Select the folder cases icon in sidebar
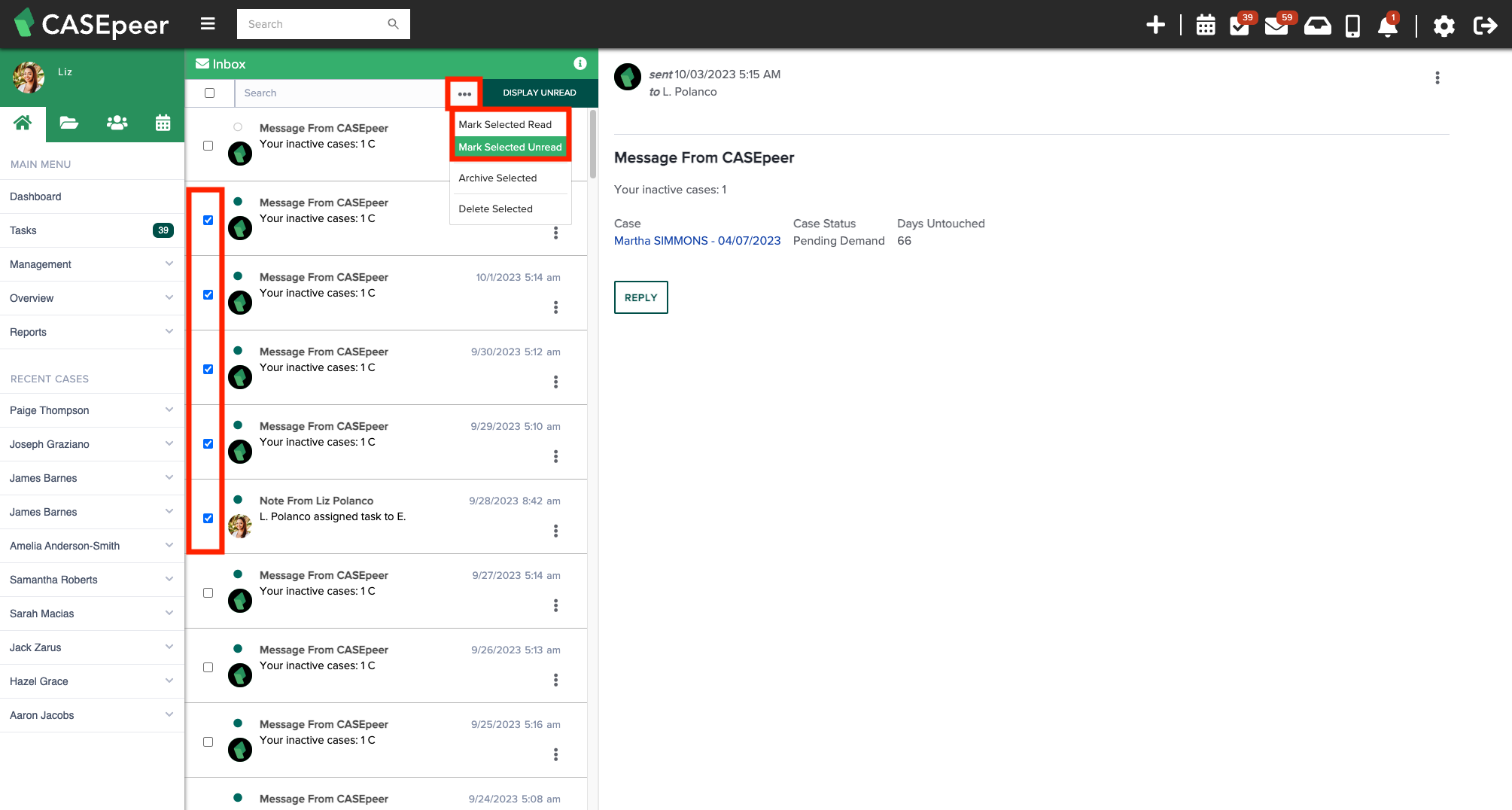 coord(69,123)
